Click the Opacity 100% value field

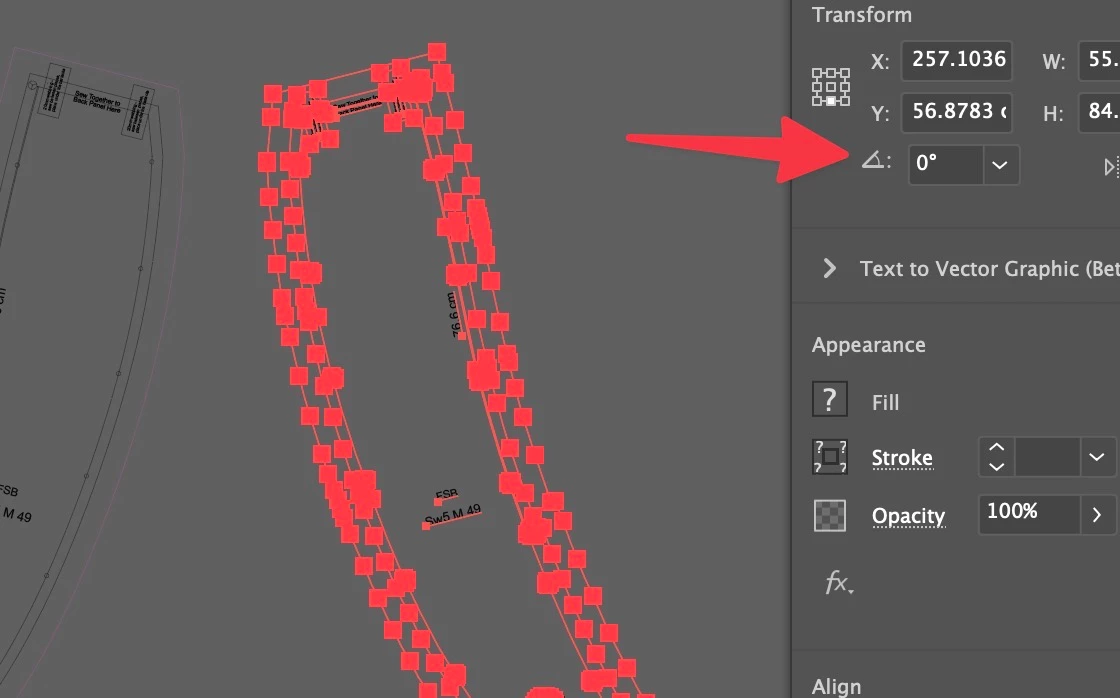coord(1029,514)
